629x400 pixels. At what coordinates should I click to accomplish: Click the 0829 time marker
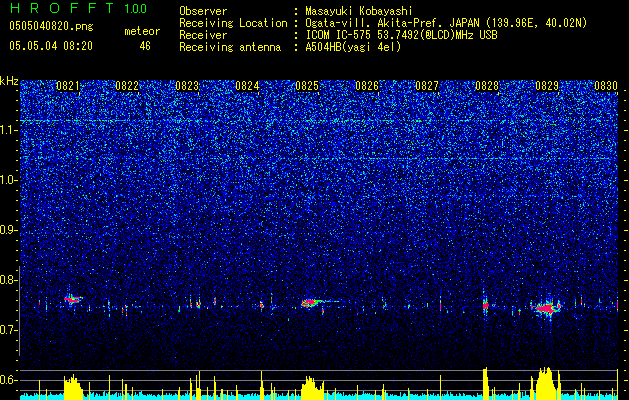(547, 85)
